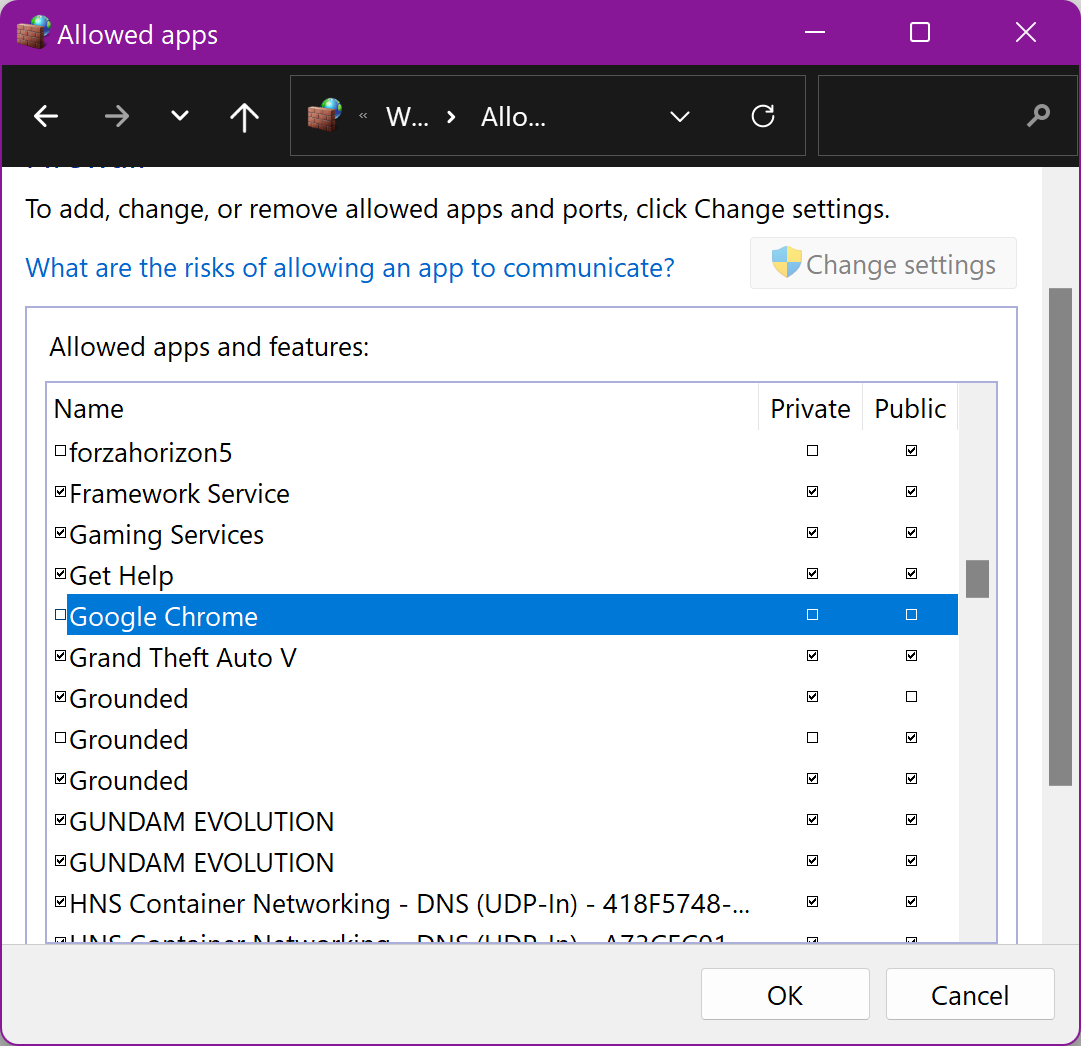Go back using the back arrow
Viewport: 1081px width, 1046px height.
pos(46,116)
